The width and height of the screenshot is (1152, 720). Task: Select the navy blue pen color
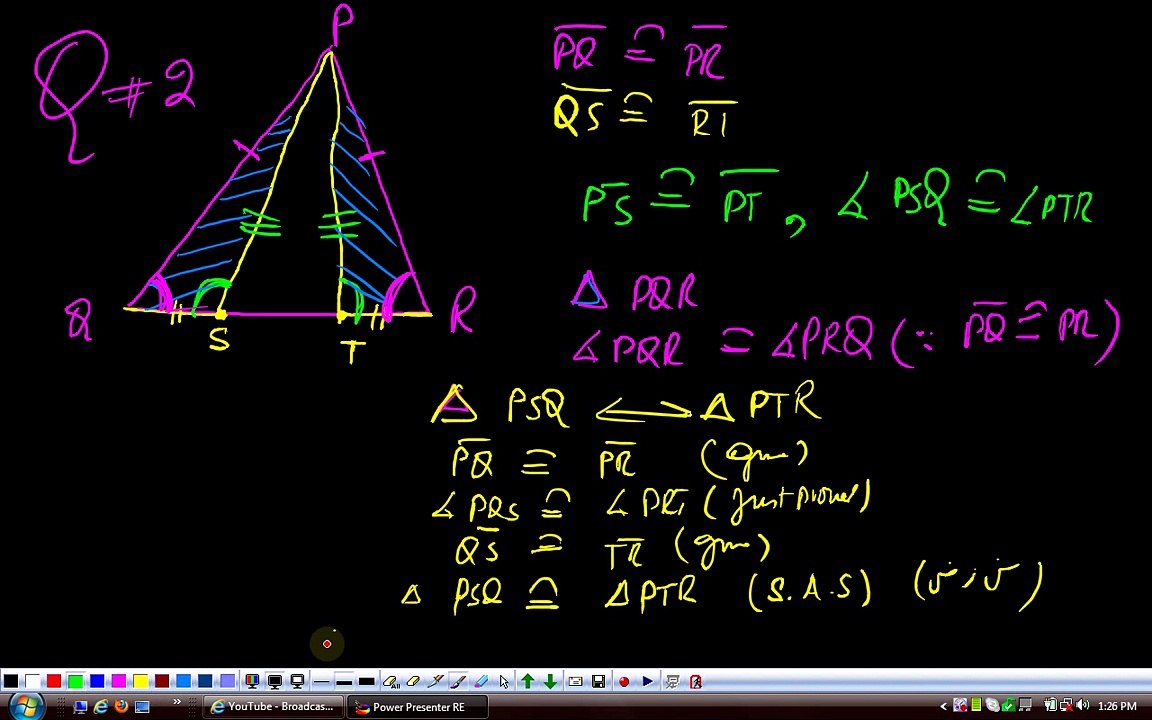coord(205,681)
